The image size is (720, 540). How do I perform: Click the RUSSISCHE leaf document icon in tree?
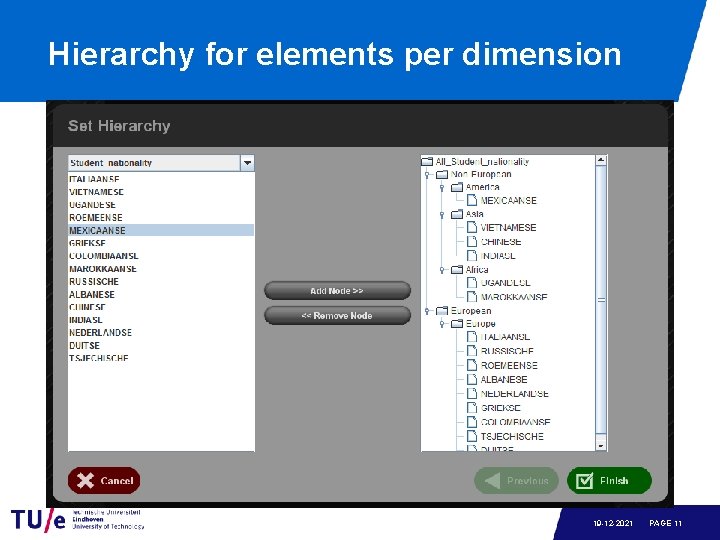point(472,351)
